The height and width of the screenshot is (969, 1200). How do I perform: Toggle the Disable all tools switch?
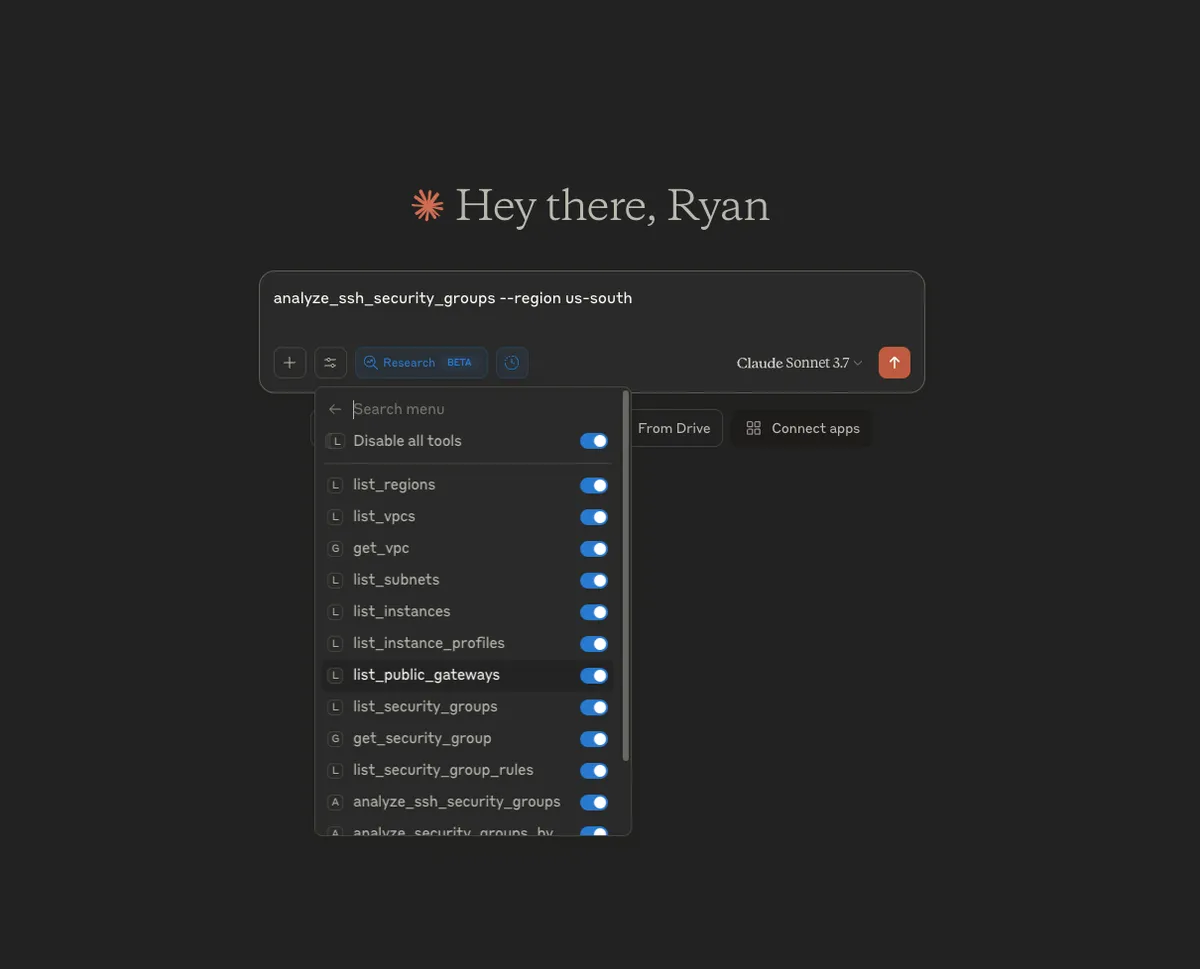[x=594, y=441]
